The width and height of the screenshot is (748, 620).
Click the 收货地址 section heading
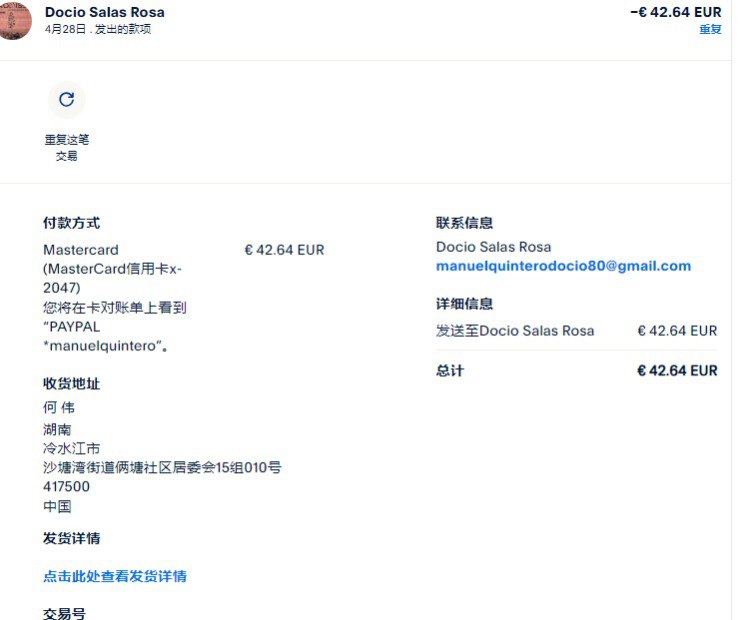pyautogui.click(x=71, y=384)
